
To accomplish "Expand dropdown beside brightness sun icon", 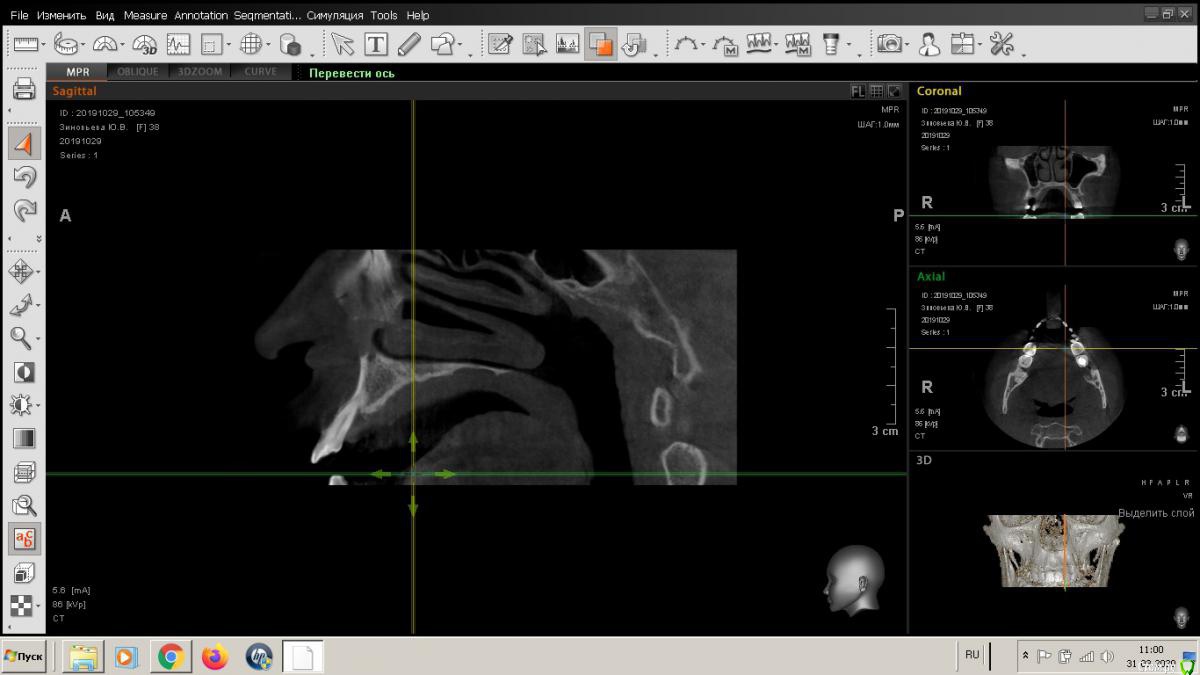I will point(39,405).
